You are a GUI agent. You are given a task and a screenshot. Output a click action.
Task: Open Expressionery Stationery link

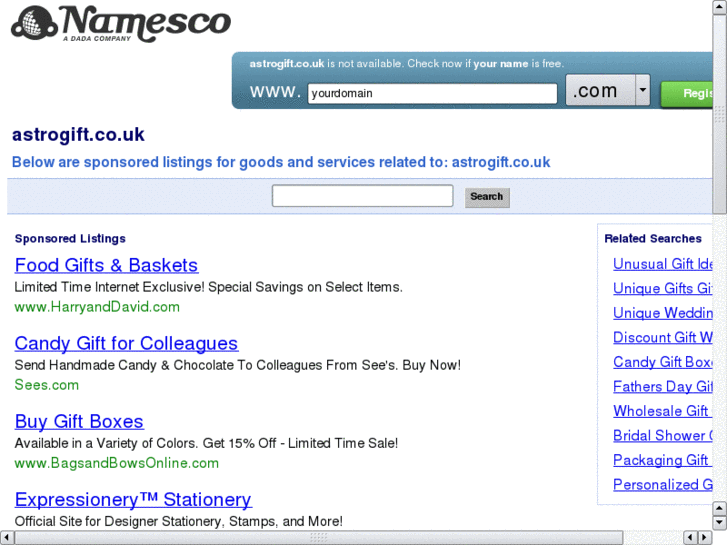click(133, 500)
